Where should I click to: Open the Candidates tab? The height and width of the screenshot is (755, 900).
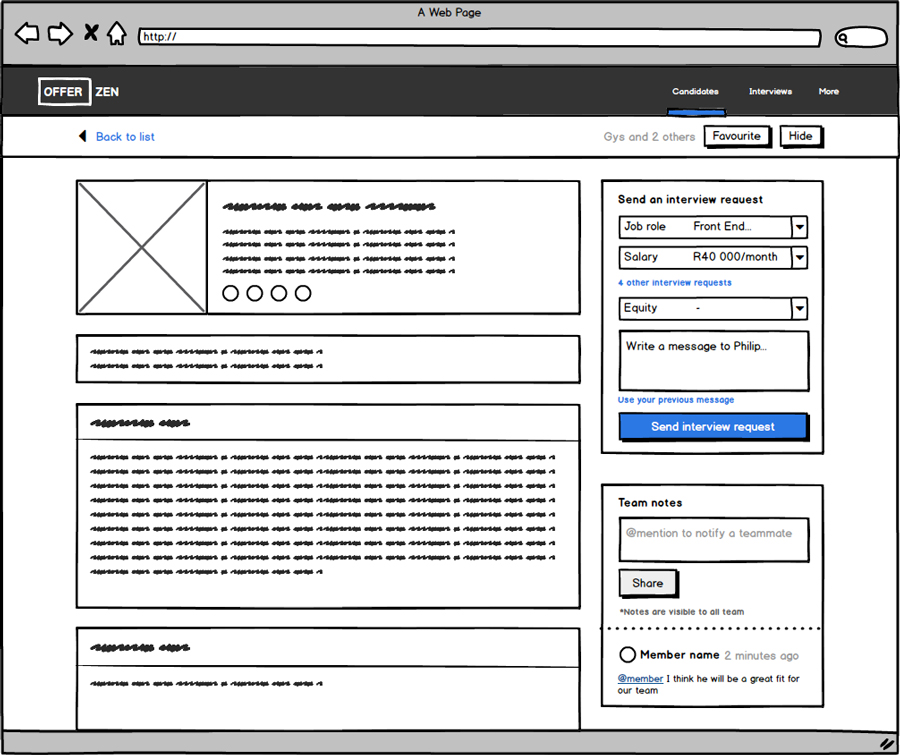pyautogui.click(x=695, y=91)
